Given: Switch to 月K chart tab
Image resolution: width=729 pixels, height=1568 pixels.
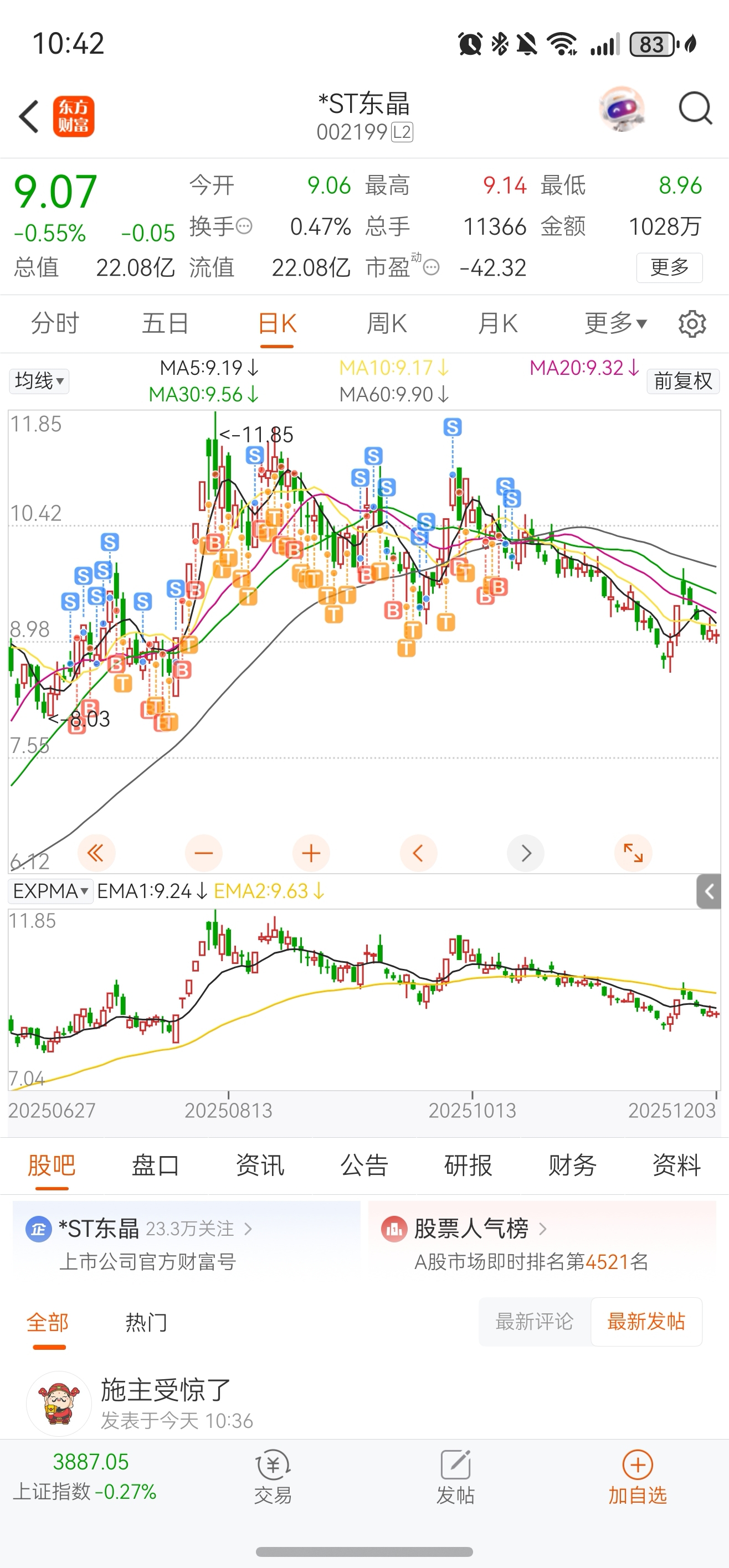Looking at the screenshot, I should click(x=497, y=323).
